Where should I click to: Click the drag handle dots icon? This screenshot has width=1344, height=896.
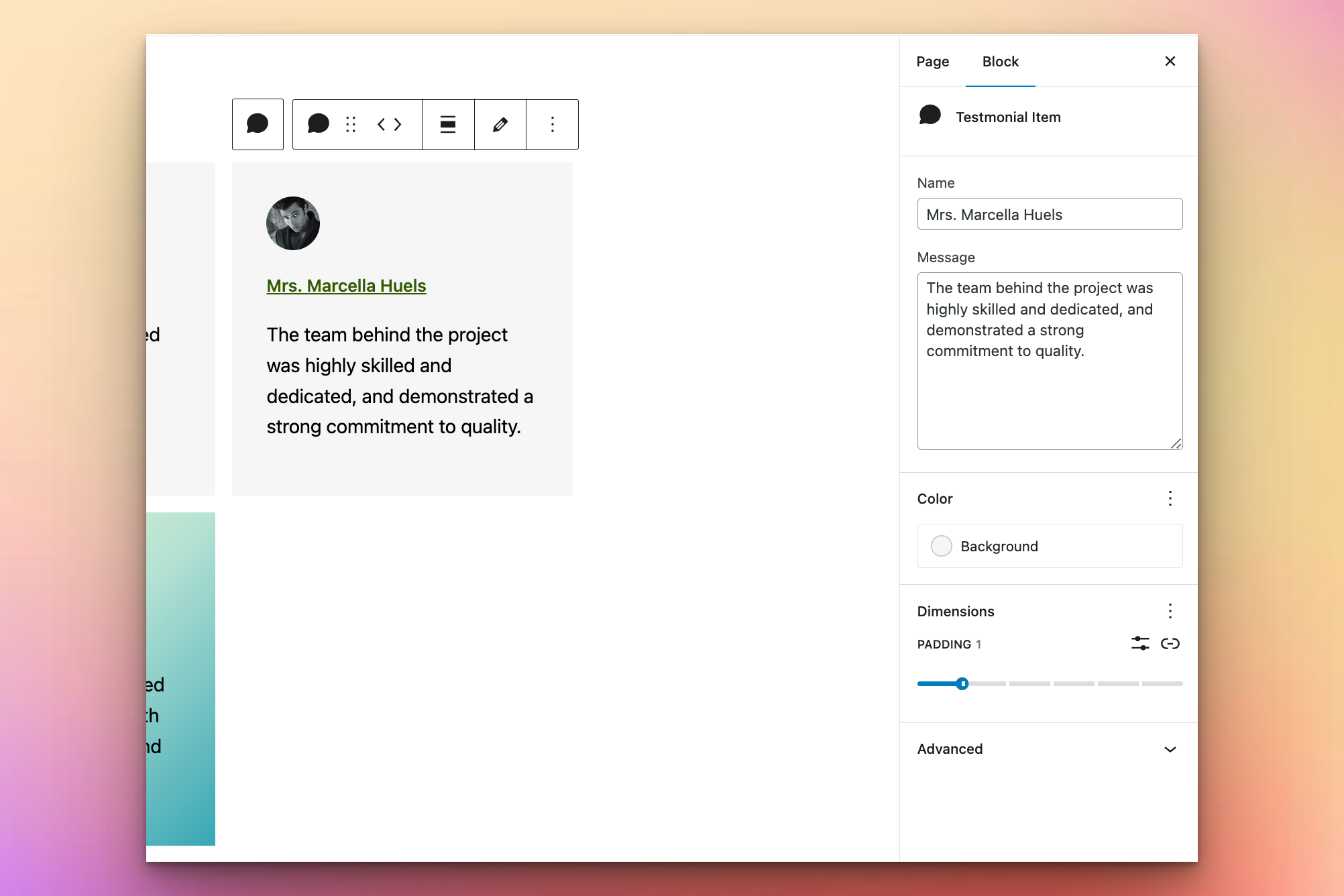[351, 124]
